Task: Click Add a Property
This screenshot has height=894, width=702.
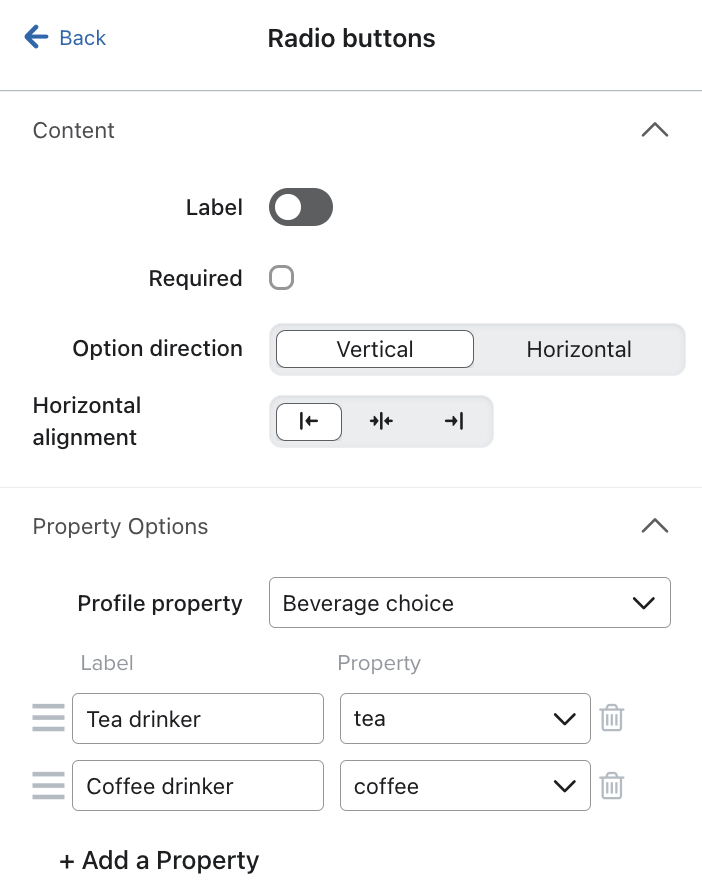Action: (159, 860)
